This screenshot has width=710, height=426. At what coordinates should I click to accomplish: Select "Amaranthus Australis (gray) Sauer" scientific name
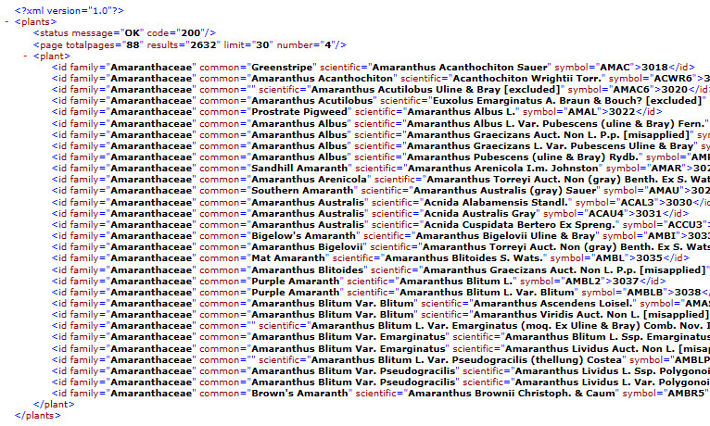(x=504, y=191)
